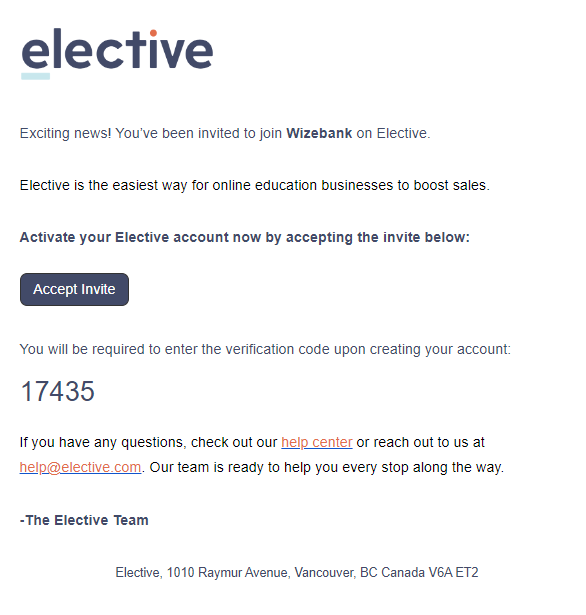Screen dimensions: 586x615
Task: Click the "You will be required to enter" sentence
Action: pyautogui.click(x=265, y=349)
